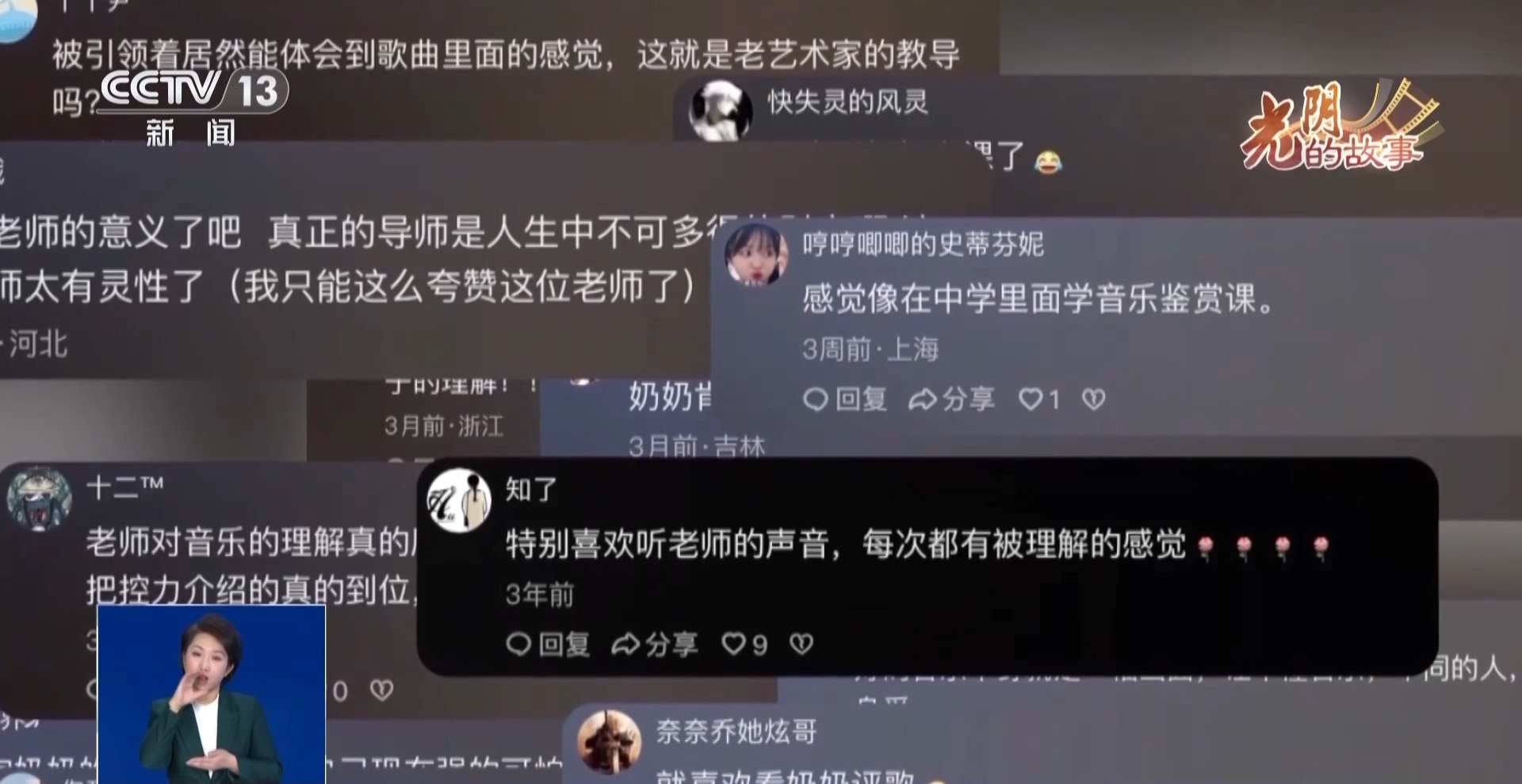Click the 光阴的故事 program logo
The height and width of the screenshot is (784, 1522).
[x=1340, y=125]
